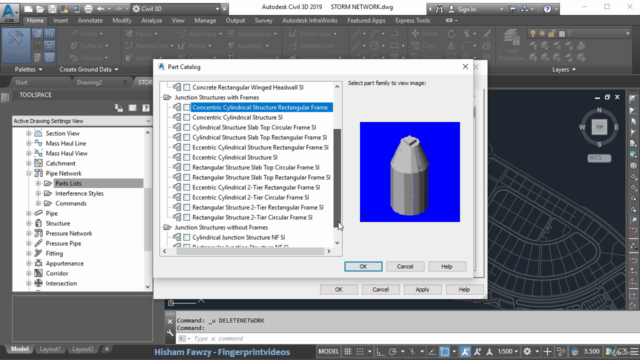Click the Plot/Print icon in quick access toolbar

click(88, 9)
